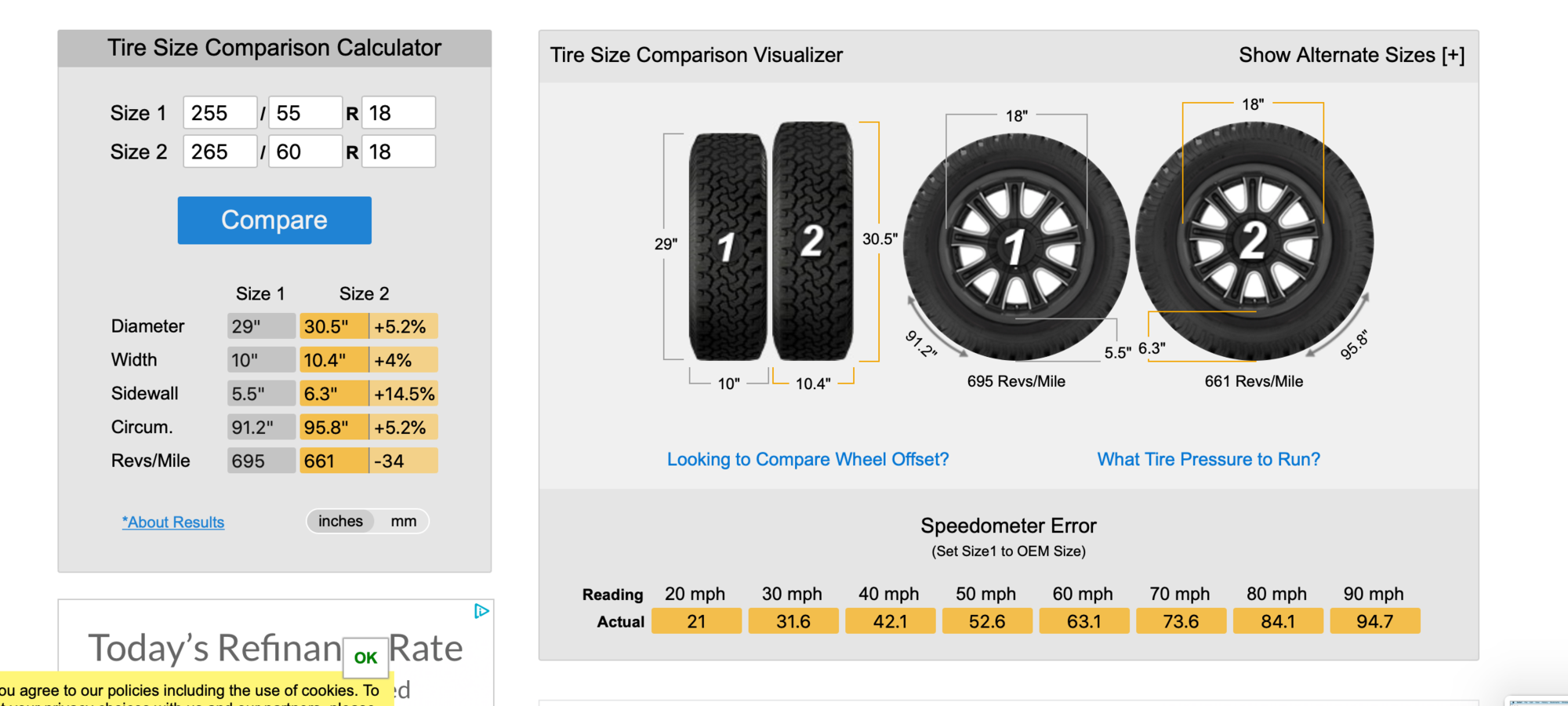Click Looking to Compare Wheel Offset?

tap(808, 459)
